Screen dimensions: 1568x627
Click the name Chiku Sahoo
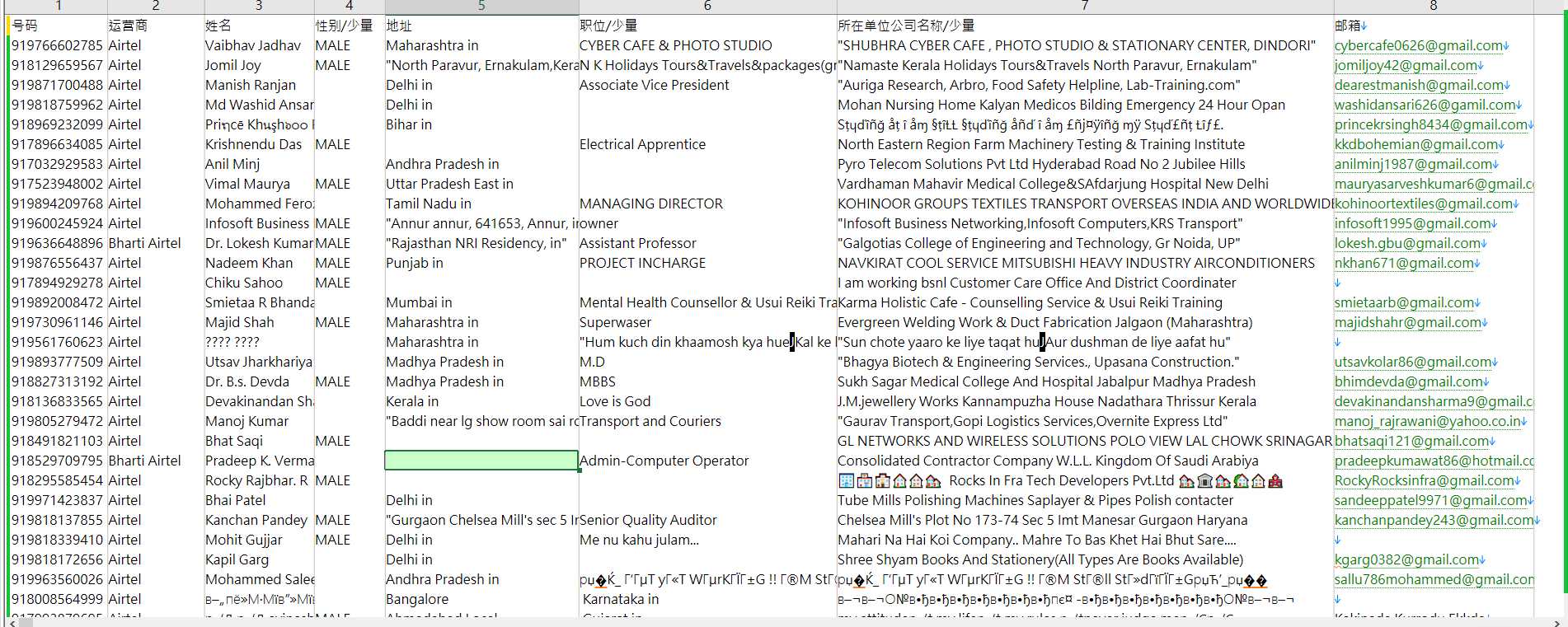click(244, 283)
